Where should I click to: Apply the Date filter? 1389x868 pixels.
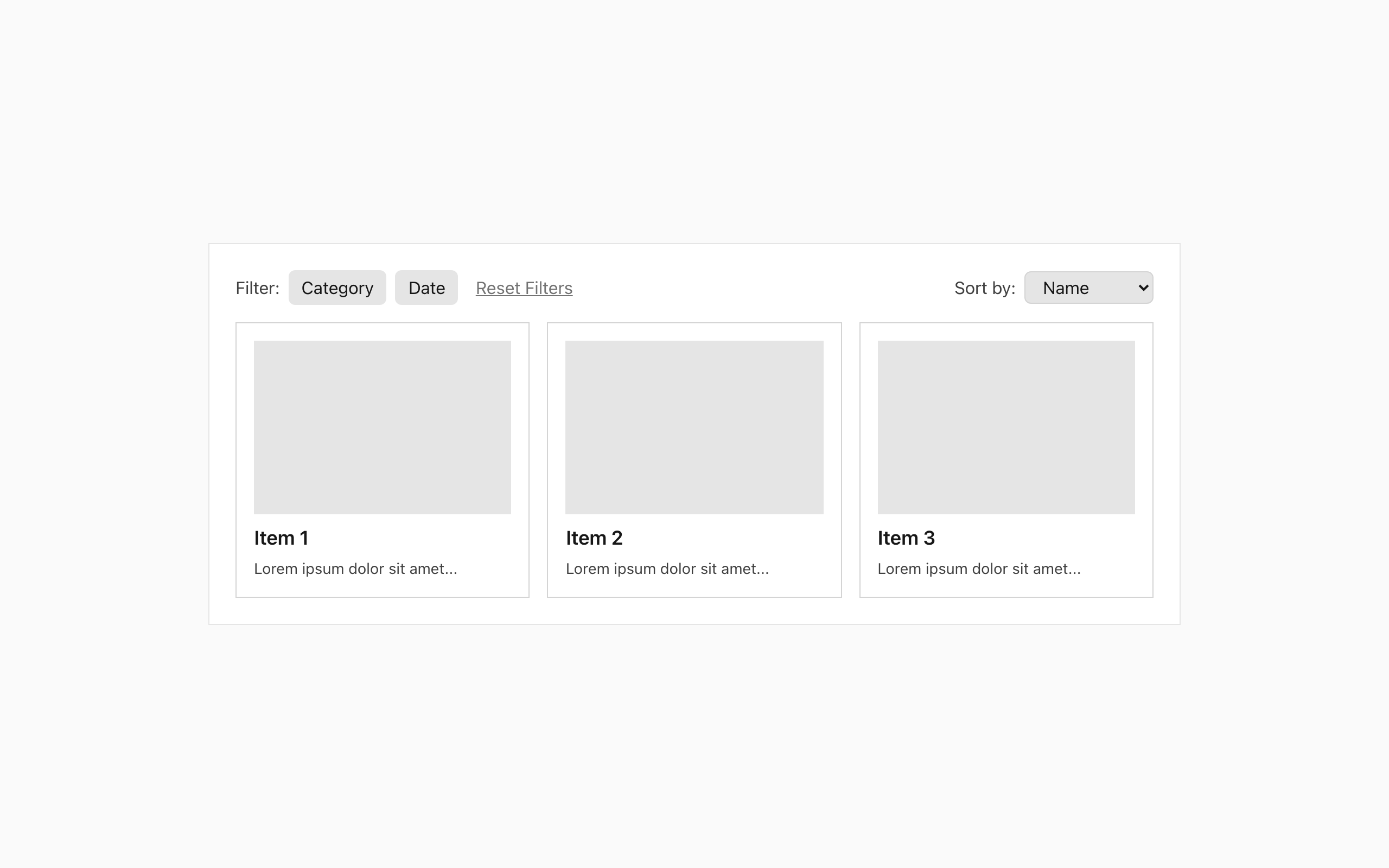click(426, 288)
